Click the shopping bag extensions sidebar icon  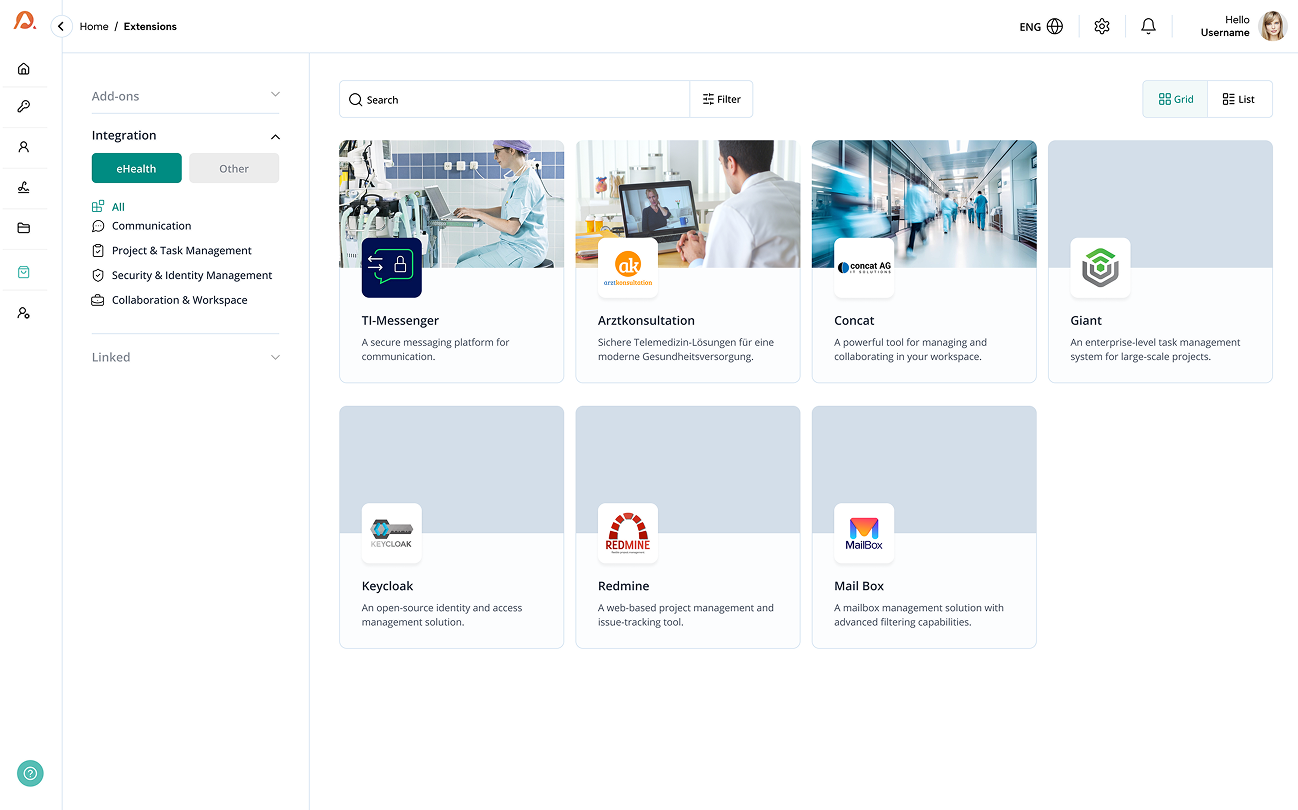[24, 272]
